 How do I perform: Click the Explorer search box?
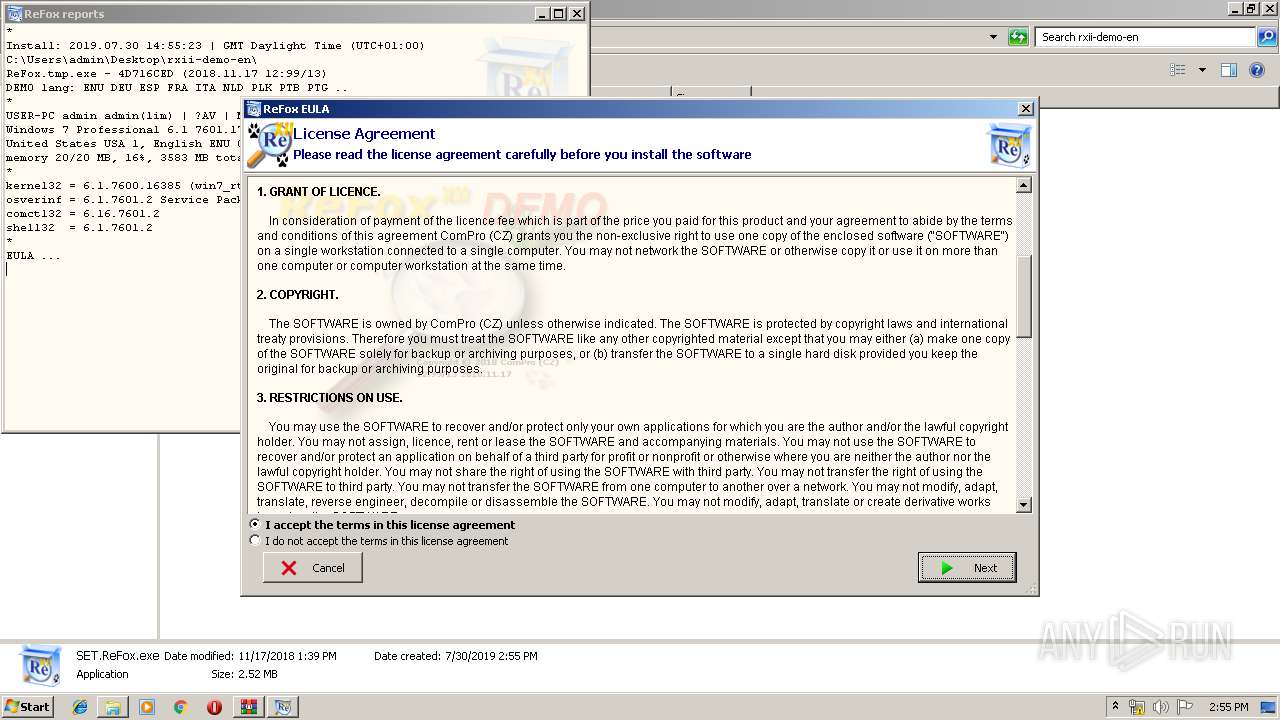point(1144,37)
